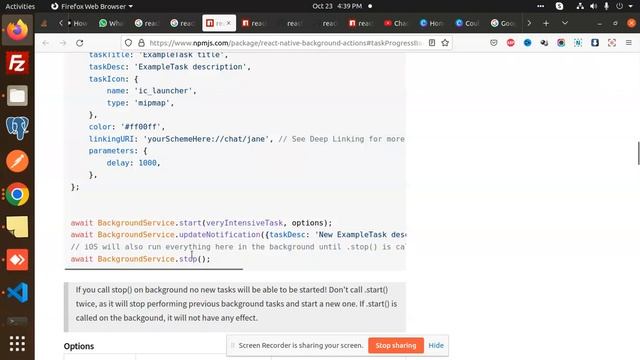Open a new browser tab

click(546, 23)
